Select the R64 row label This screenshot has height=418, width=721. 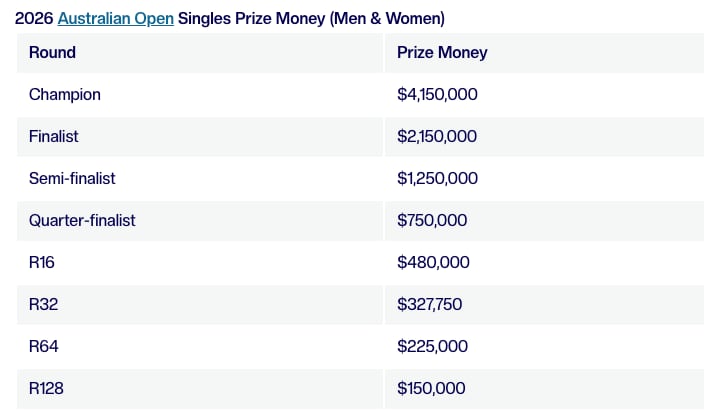coord(44,346)
